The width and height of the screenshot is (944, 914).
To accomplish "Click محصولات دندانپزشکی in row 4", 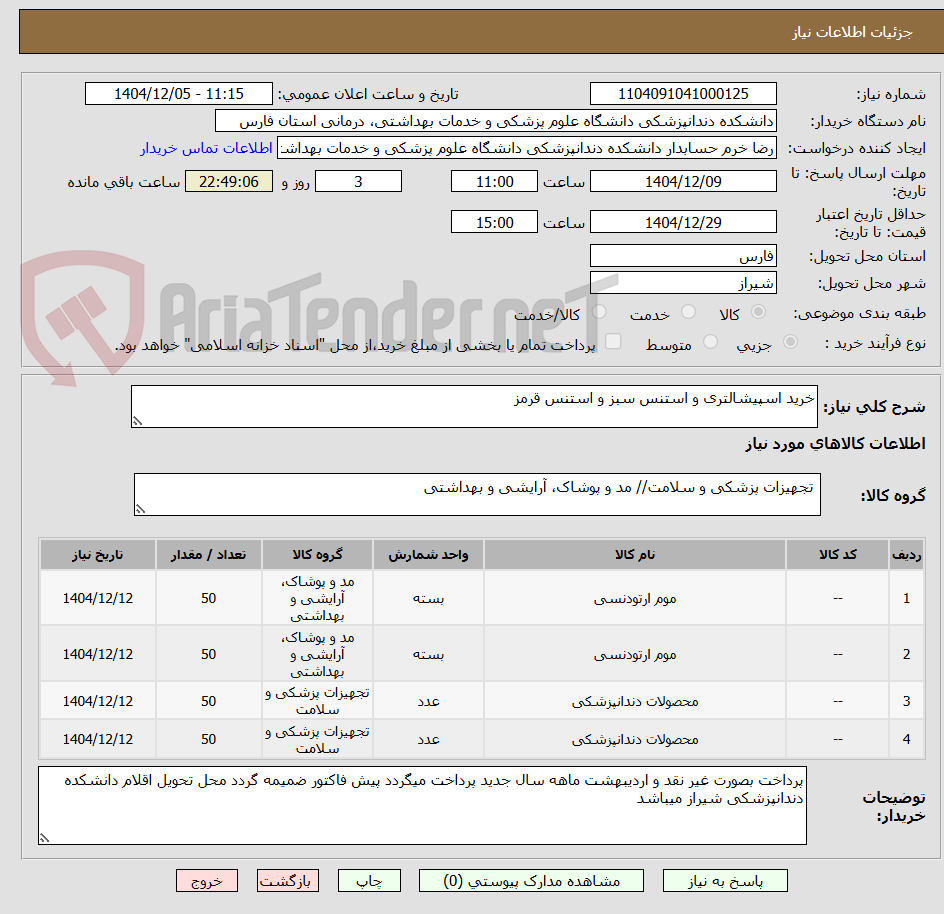I will point(635,739).
